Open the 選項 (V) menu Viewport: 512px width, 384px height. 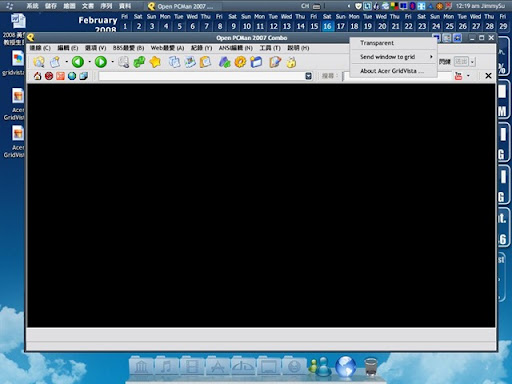click(95, 48)
